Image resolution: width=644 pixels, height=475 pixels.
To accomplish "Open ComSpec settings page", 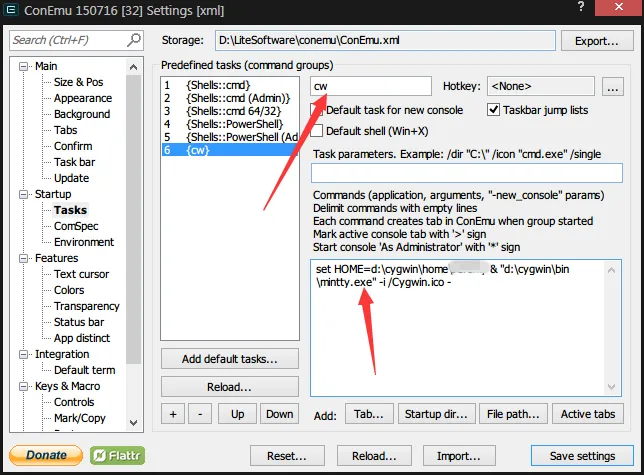I will click(76, 226).
